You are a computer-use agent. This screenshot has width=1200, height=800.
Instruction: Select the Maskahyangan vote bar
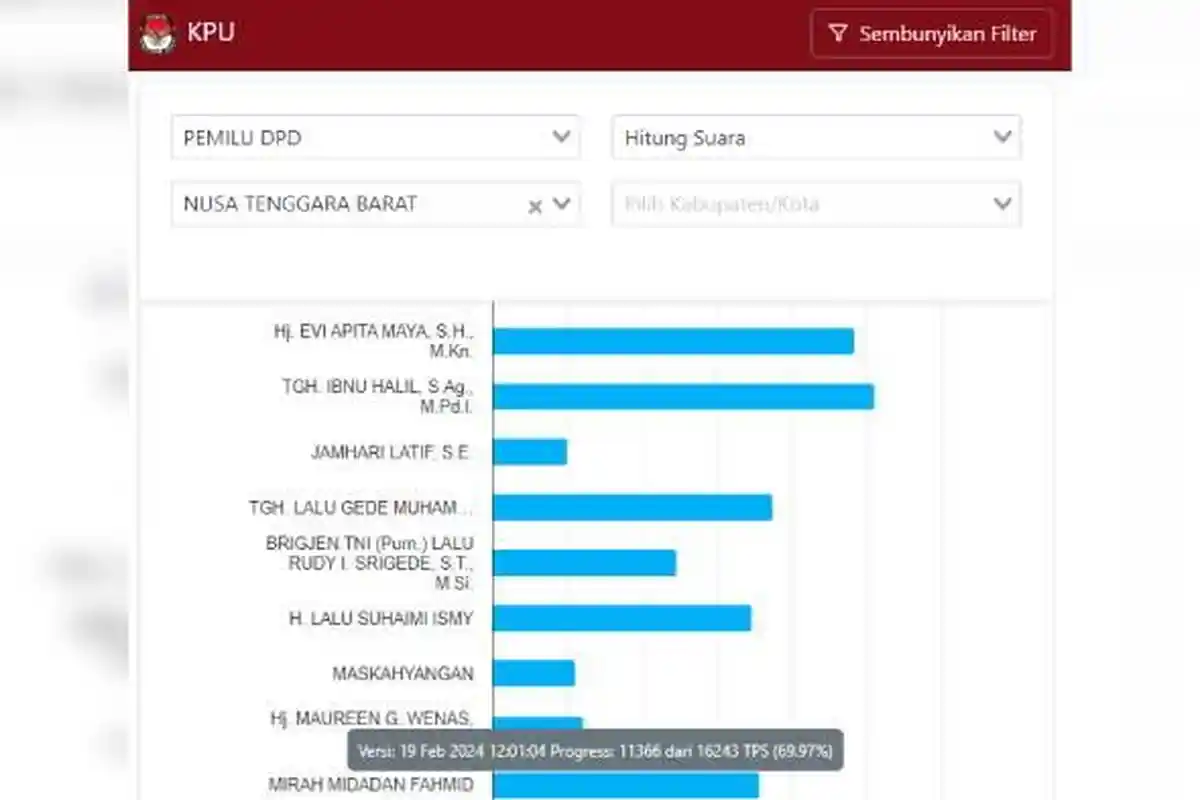pyautogui.click(x=533, y=673)
